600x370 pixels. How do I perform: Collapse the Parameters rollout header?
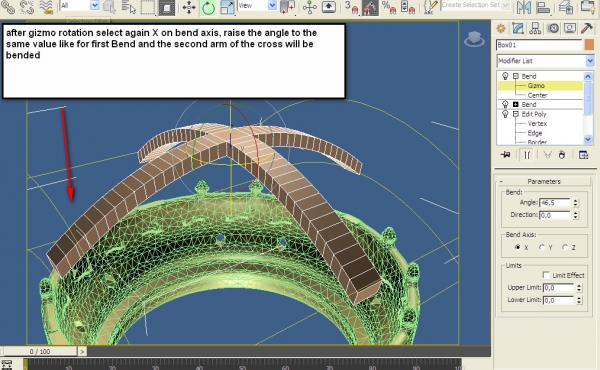544,181
